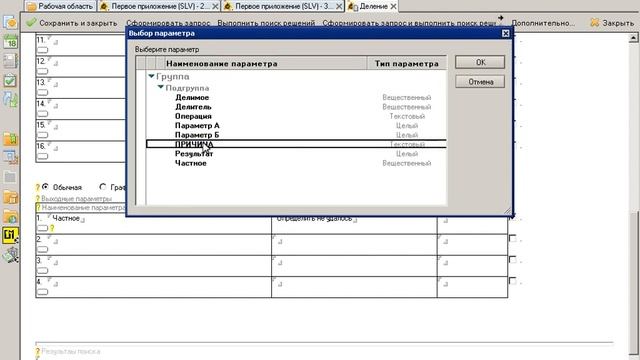The height and width of the screenshot is (360, 640).
Task: Click help mark next to Выходные параметры
Action: (38, 199)
